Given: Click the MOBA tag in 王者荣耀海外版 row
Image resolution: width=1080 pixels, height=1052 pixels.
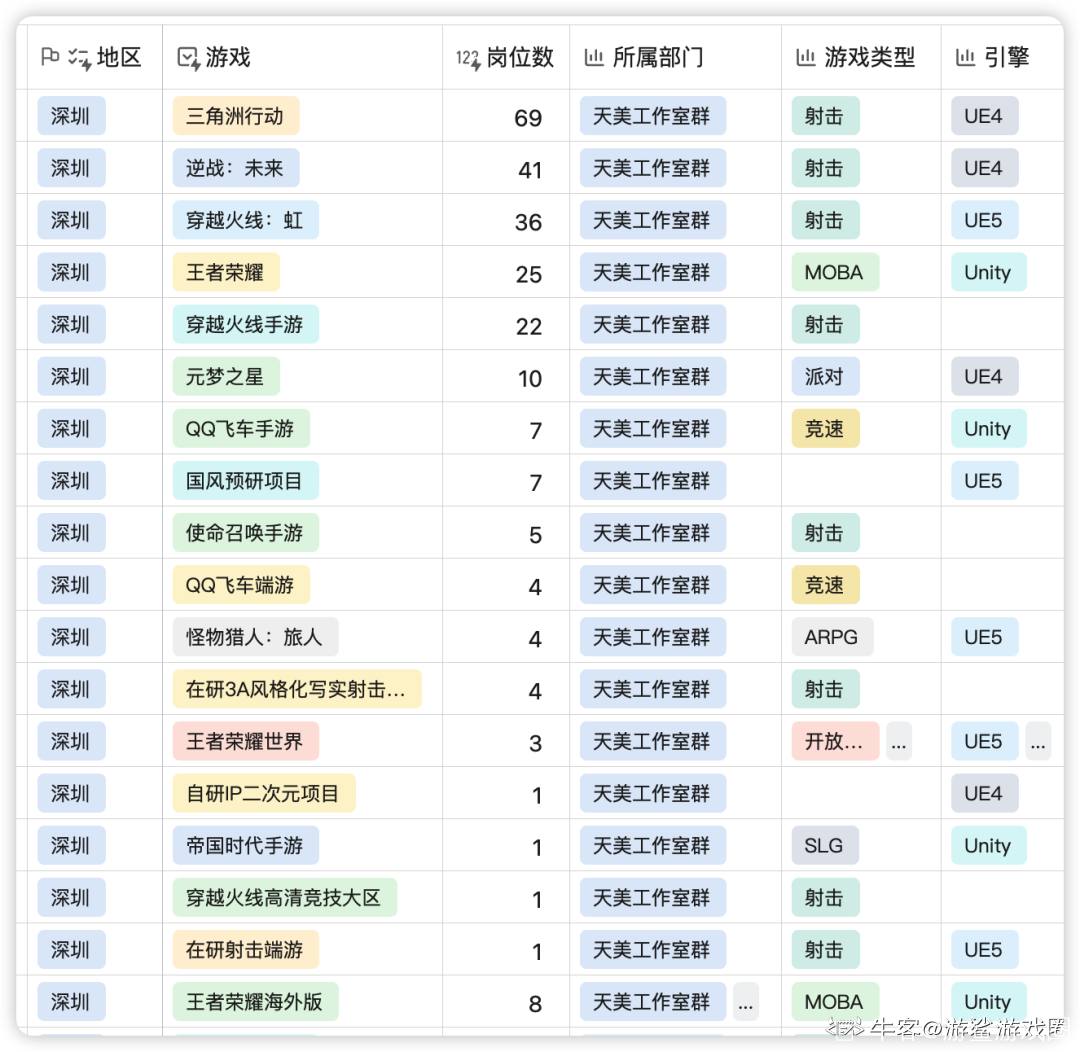Looking at the screenshot, I should (834, 1002).
